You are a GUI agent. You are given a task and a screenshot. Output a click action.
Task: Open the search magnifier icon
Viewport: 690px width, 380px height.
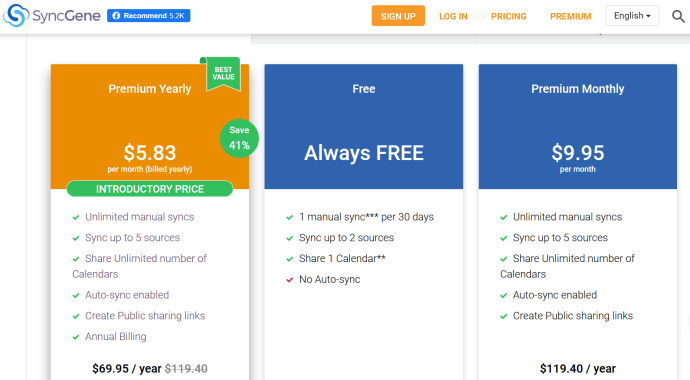[x=678, y=16]
